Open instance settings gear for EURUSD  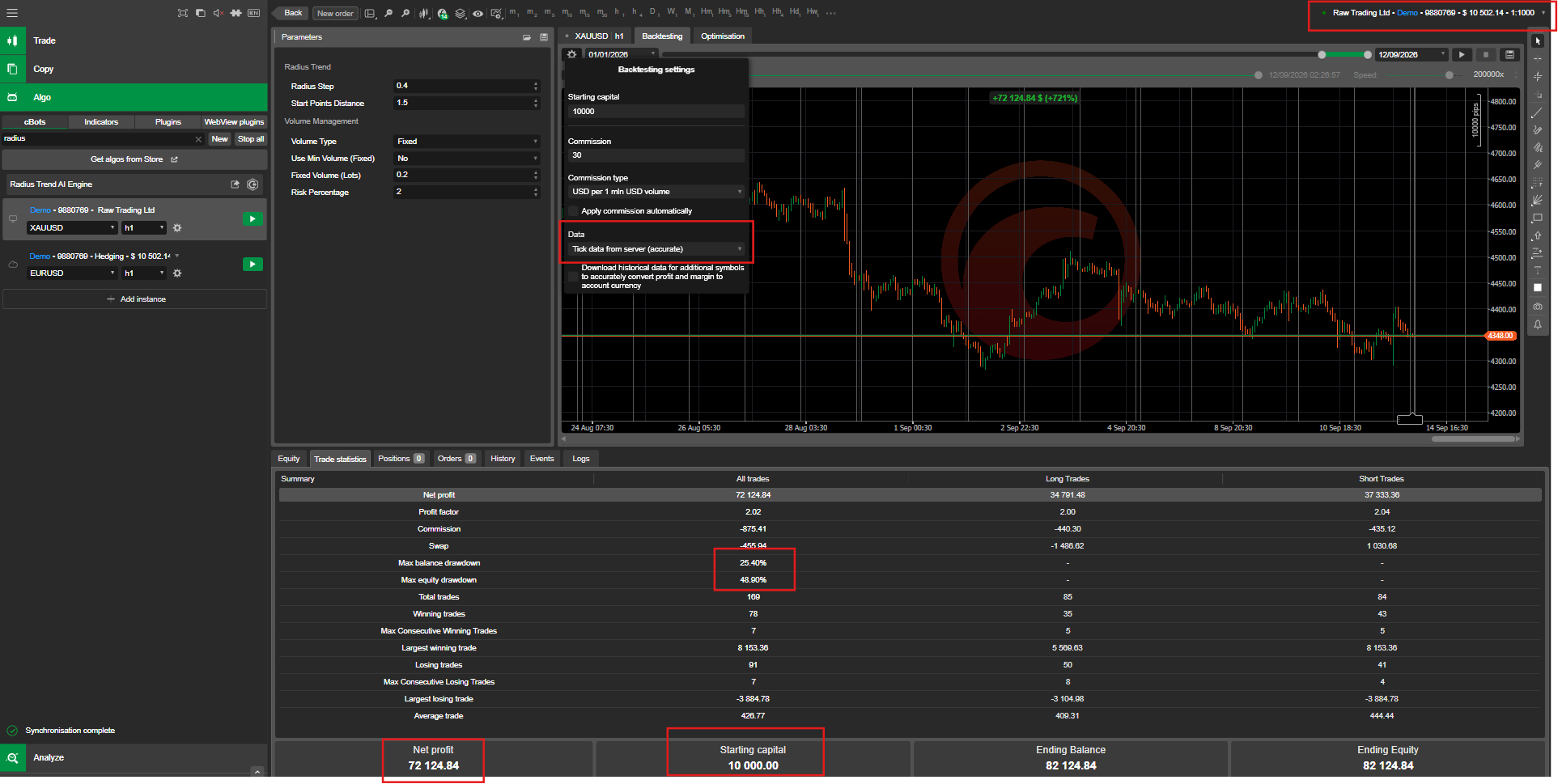(x=177, y=273)
